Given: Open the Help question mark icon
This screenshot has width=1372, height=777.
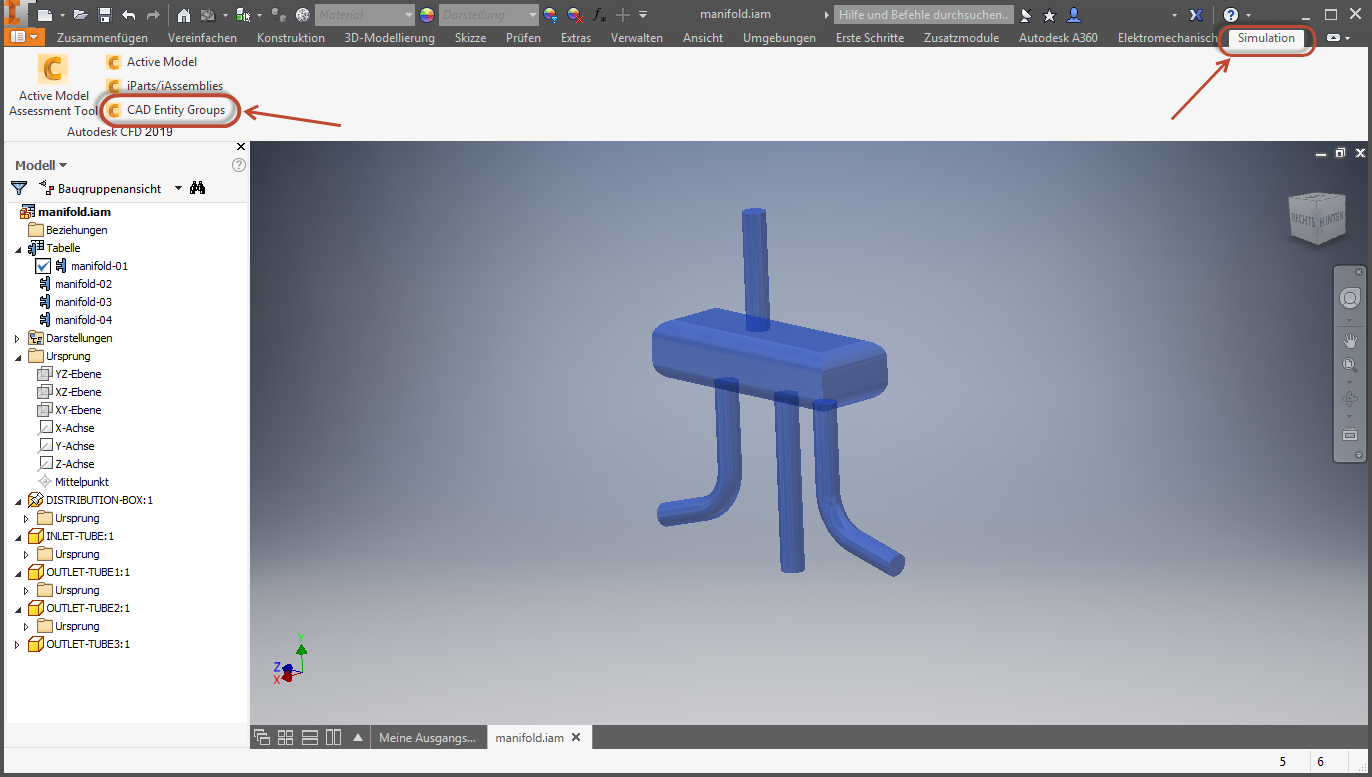Looking at the screenshot, I should point(1231,15).
